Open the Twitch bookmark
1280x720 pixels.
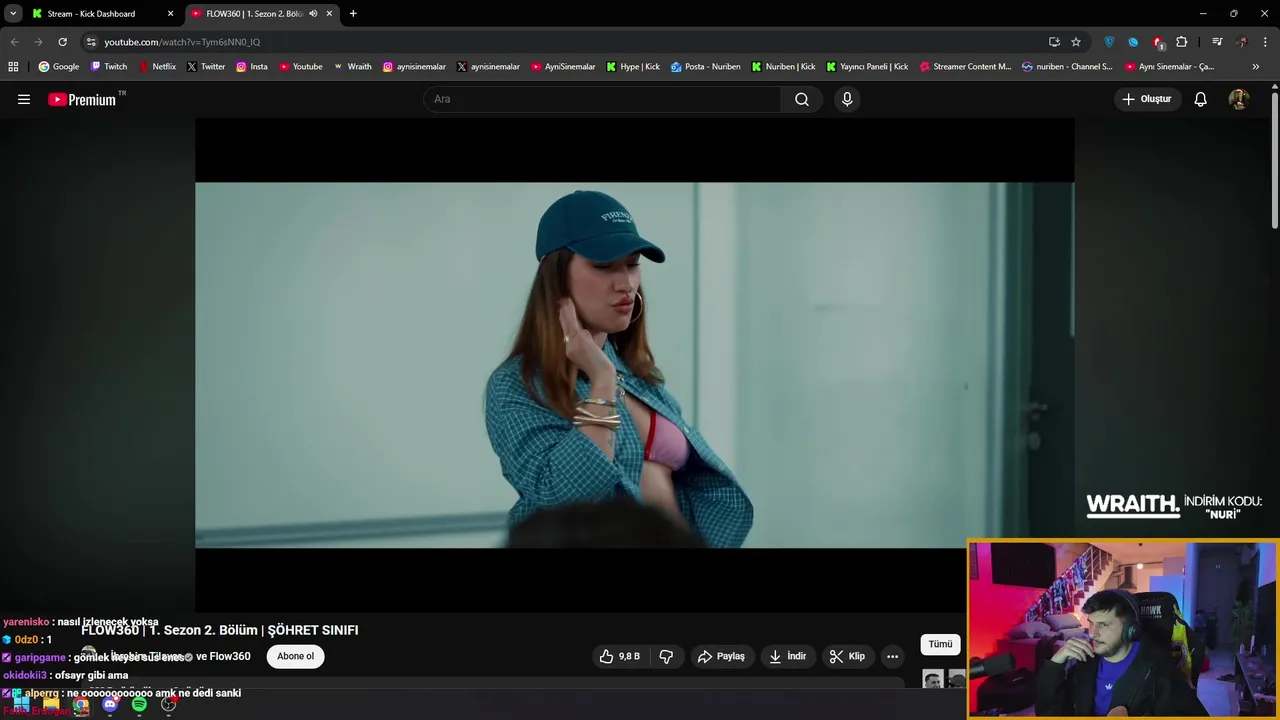(109, 67)
